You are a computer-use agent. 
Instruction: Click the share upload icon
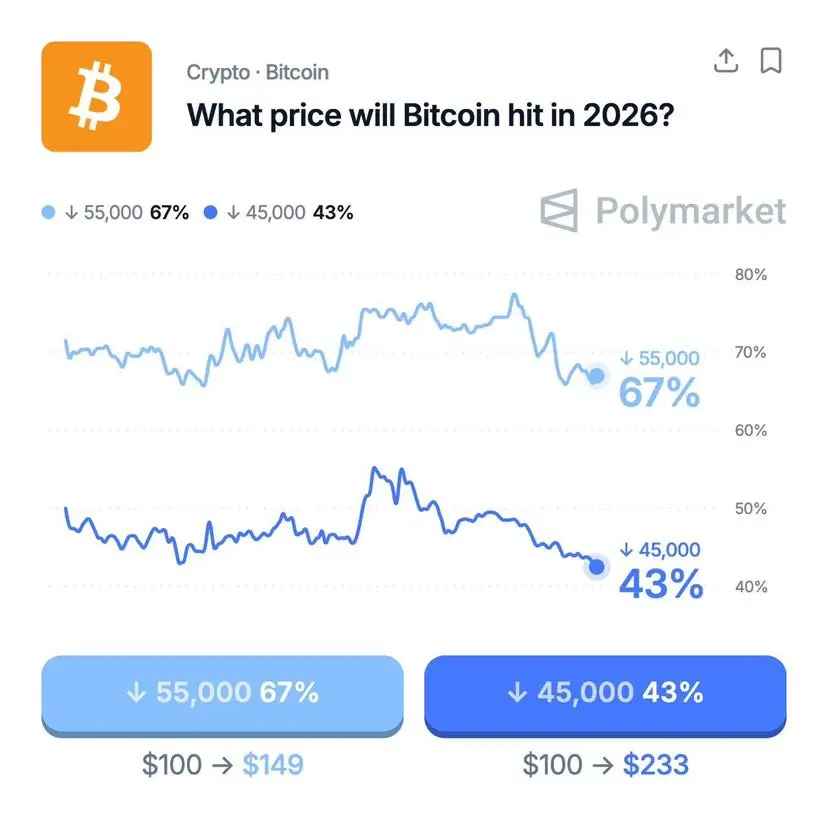point(726,61)
